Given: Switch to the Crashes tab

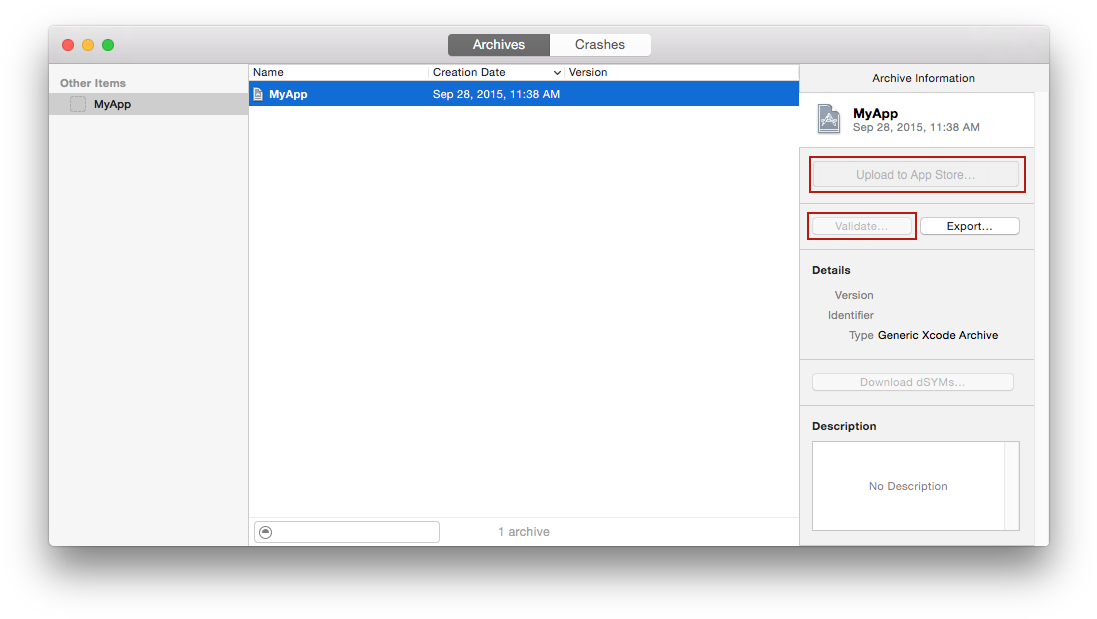Looking at the screenshot, I should click(600, 44).
